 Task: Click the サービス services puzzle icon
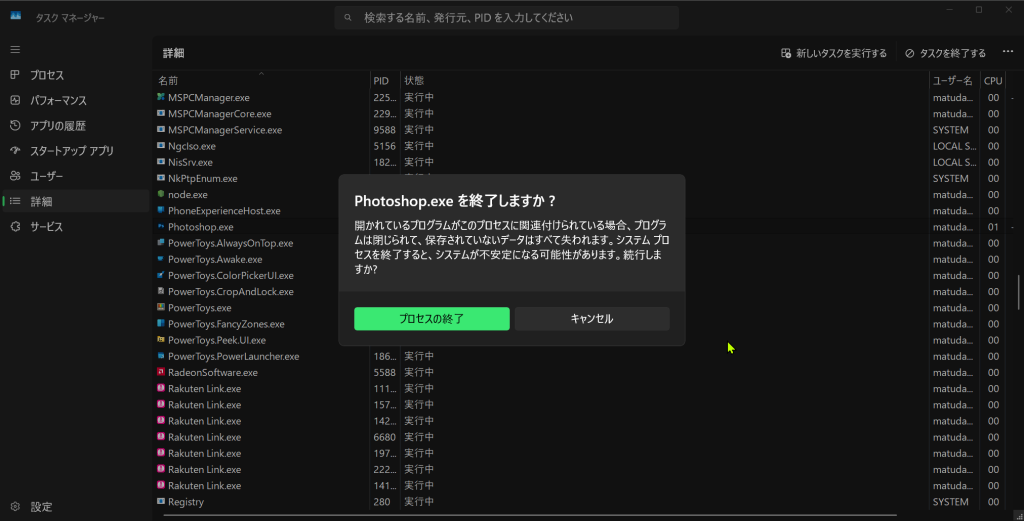point(15,227)
